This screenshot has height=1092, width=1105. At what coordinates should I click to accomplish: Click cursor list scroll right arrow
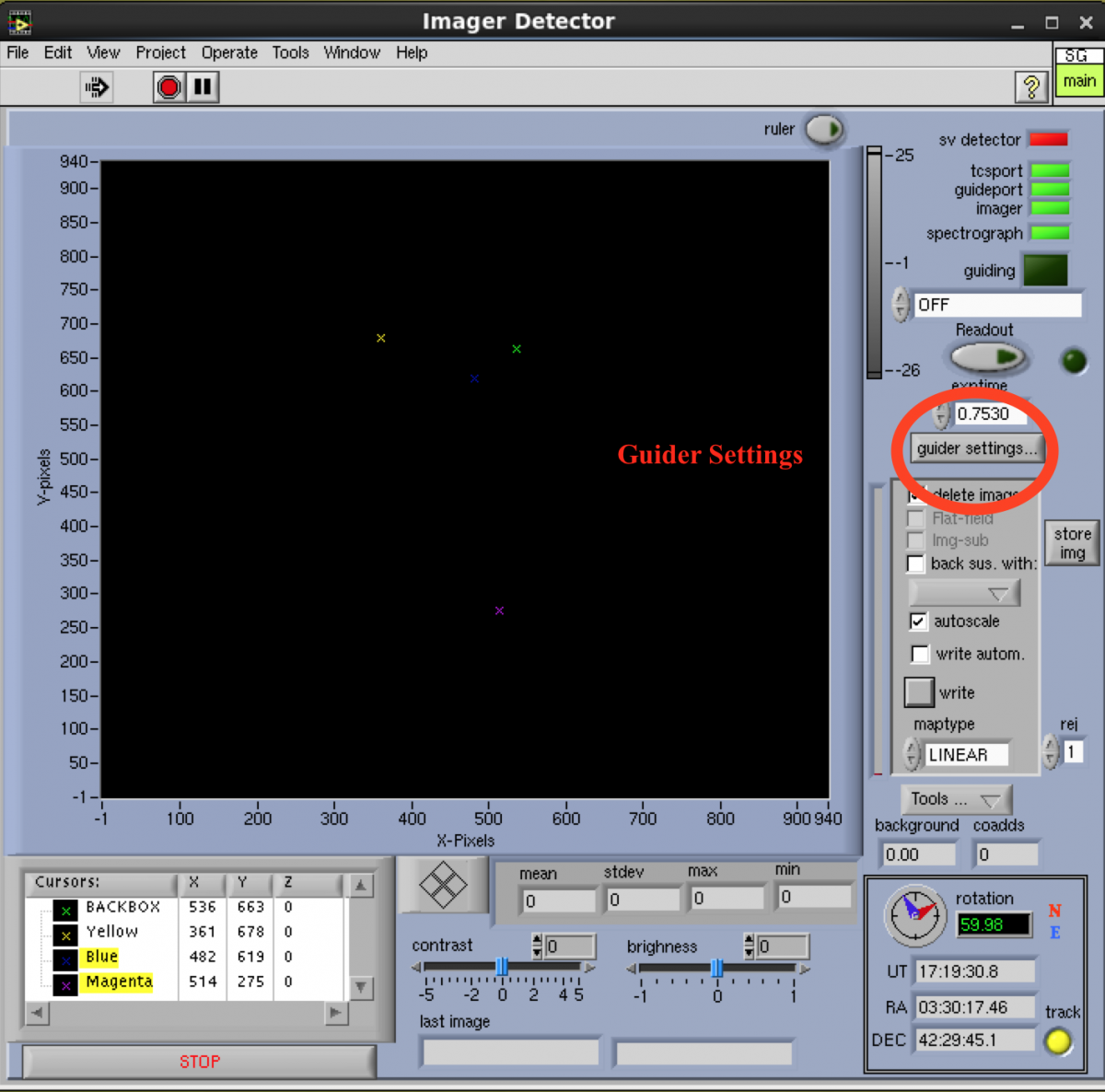coord(336,1013)
